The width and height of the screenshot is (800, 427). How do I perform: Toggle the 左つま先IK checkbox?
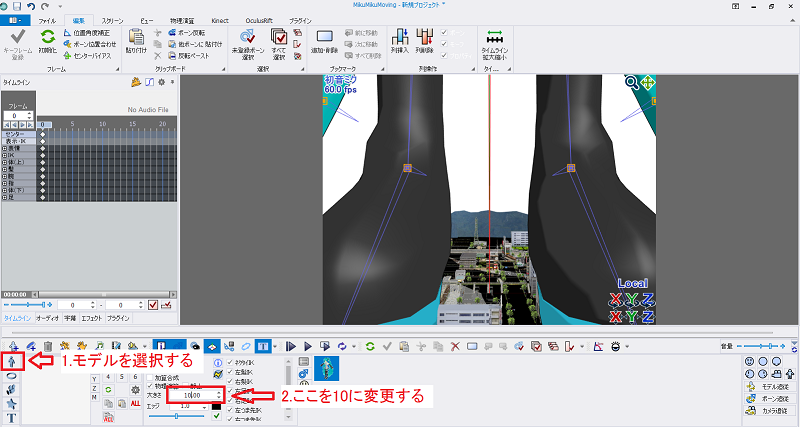pos(230,410)
